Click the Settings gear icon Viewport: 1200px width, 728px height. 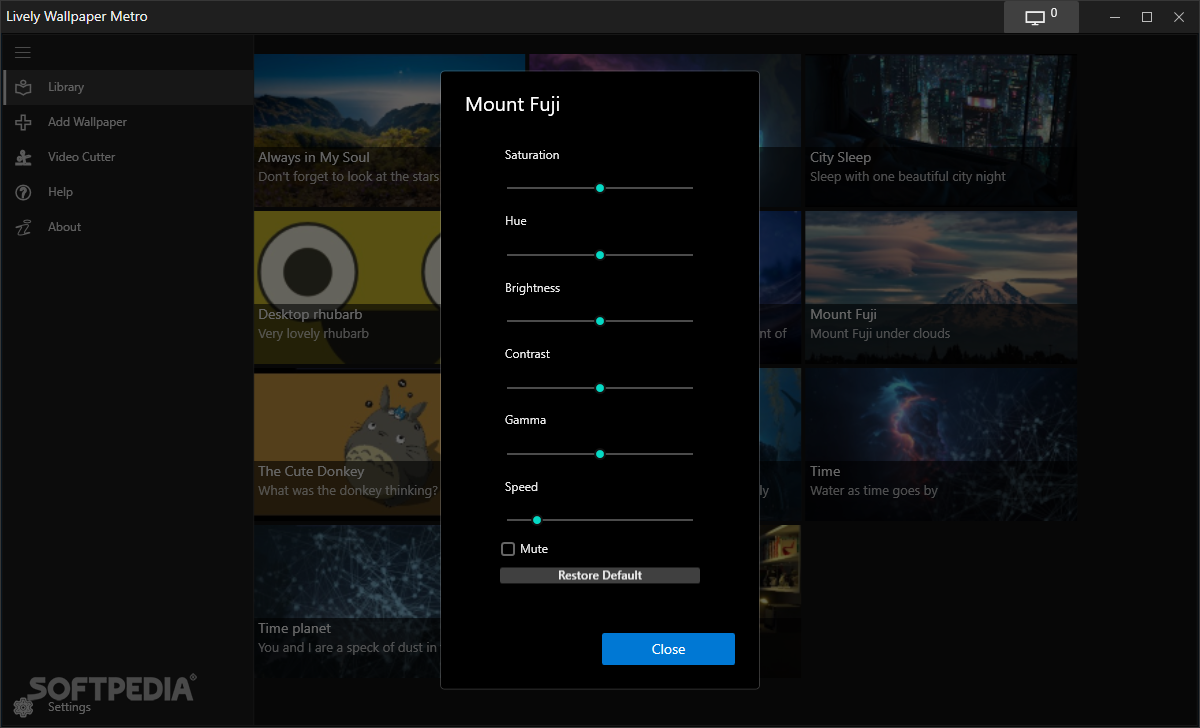pyautogui.click(x=23, y=707)
